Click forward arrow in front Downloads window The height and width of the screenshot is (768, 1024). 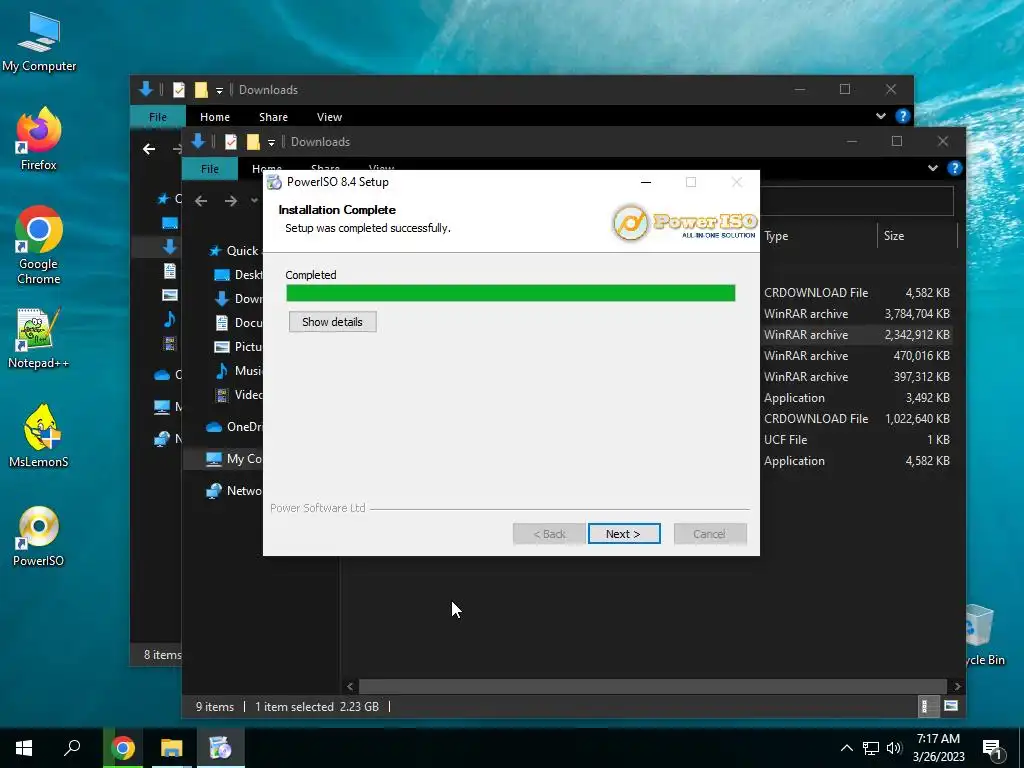(x=231, y=200)
